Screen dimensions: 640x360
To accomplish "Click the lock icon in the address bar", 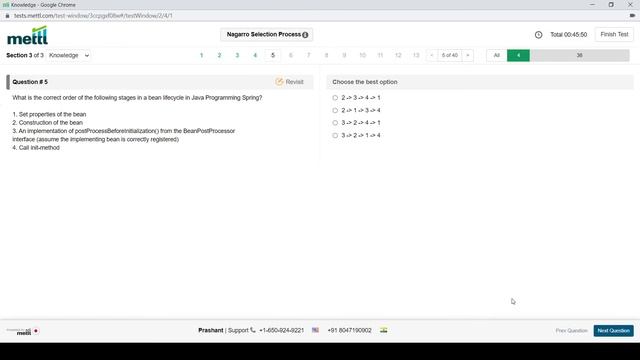I will (7, 16).
